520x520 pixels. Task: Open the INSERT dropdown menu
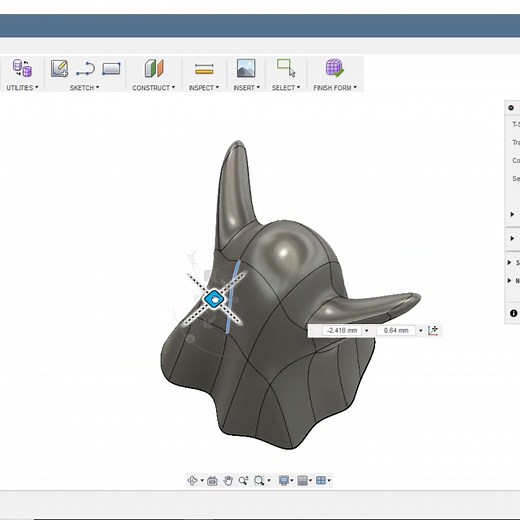pos(247,88)
